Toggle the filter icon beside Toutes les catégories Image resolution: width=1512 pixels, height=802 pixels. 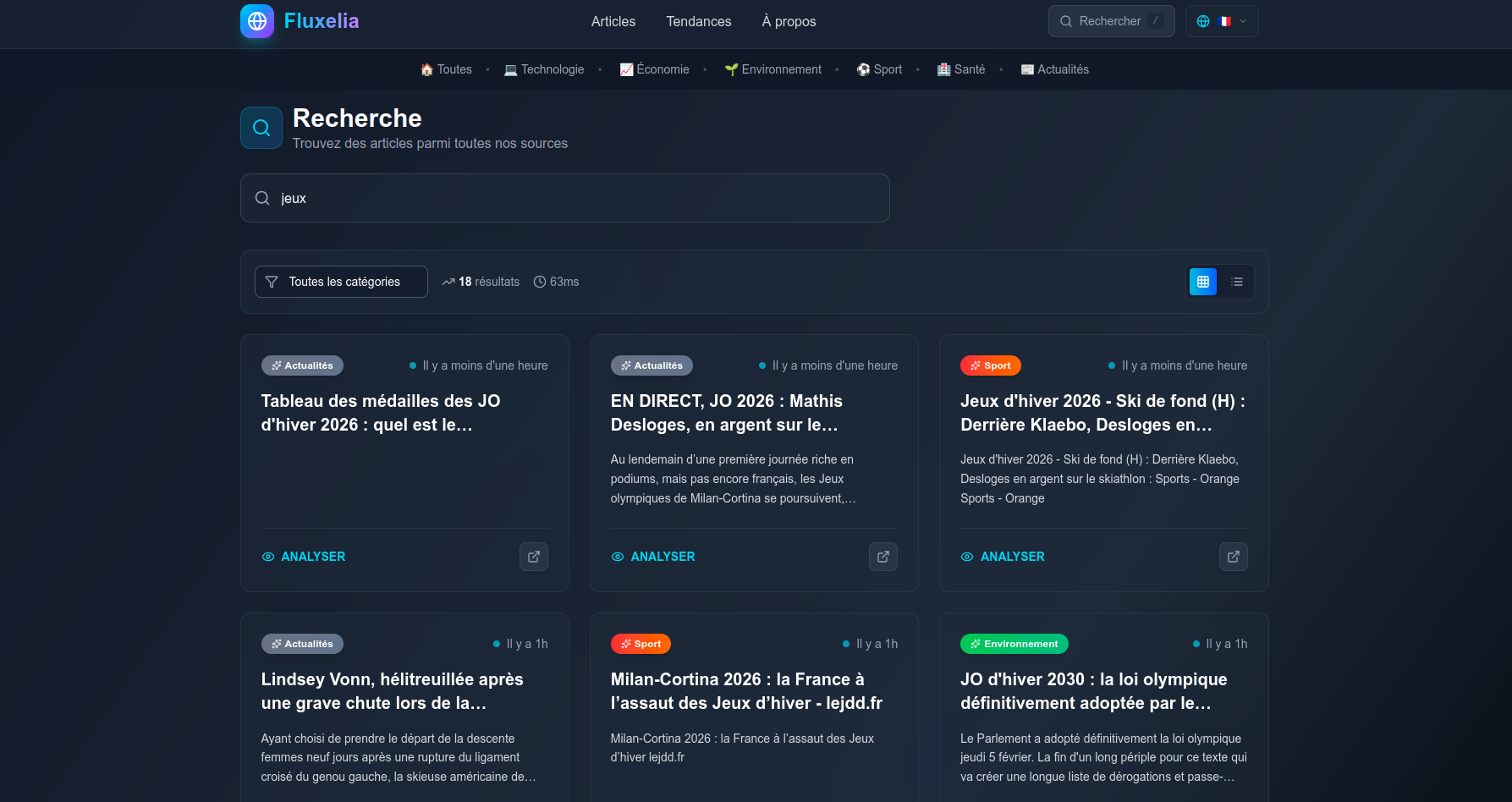tap(272, 281)
